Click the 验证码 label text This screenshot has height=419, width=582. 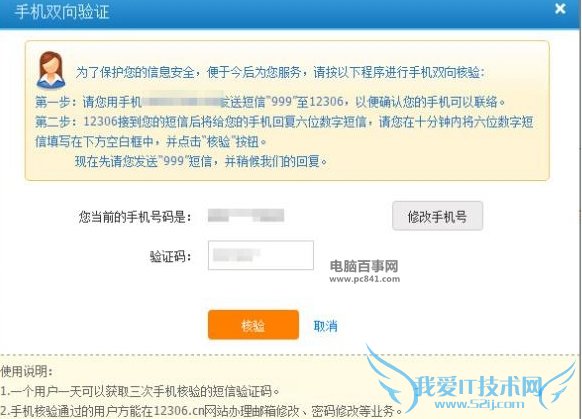tap(170, 256)
